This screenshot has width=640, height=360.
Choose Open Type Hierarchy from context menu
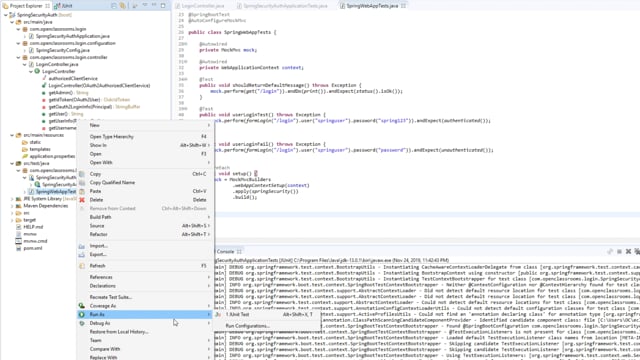[x=145, y=137]
